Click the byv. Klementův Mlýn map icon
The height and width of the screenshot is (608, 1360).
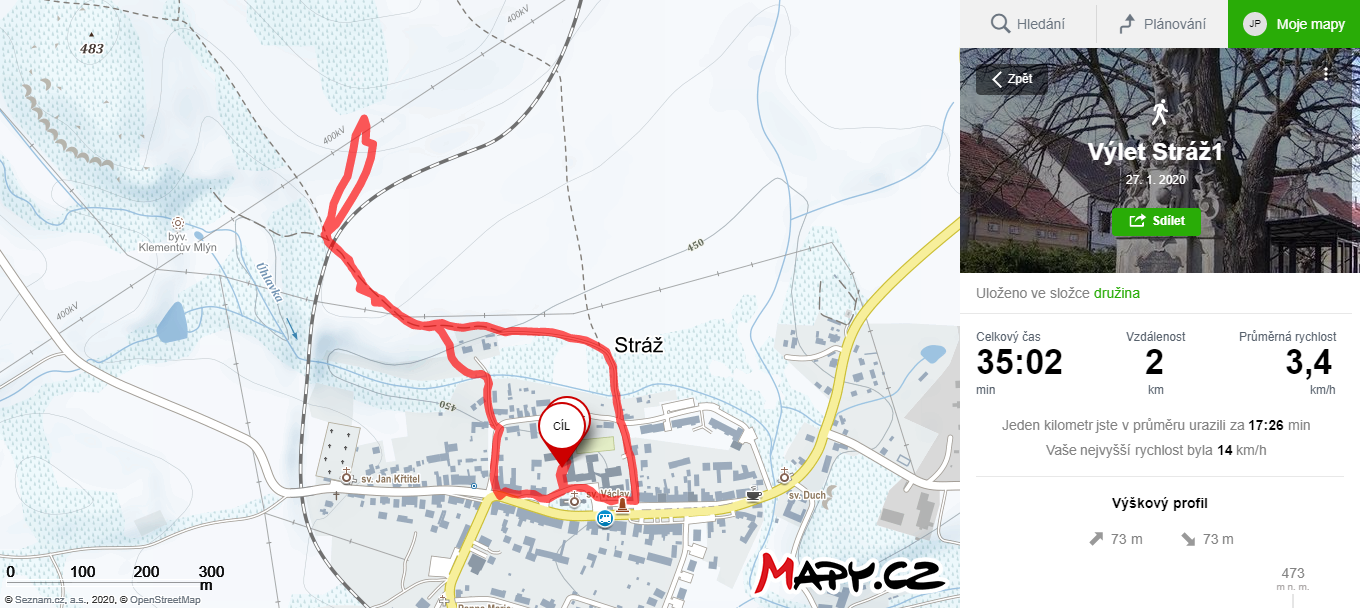[x=178, y=224]
